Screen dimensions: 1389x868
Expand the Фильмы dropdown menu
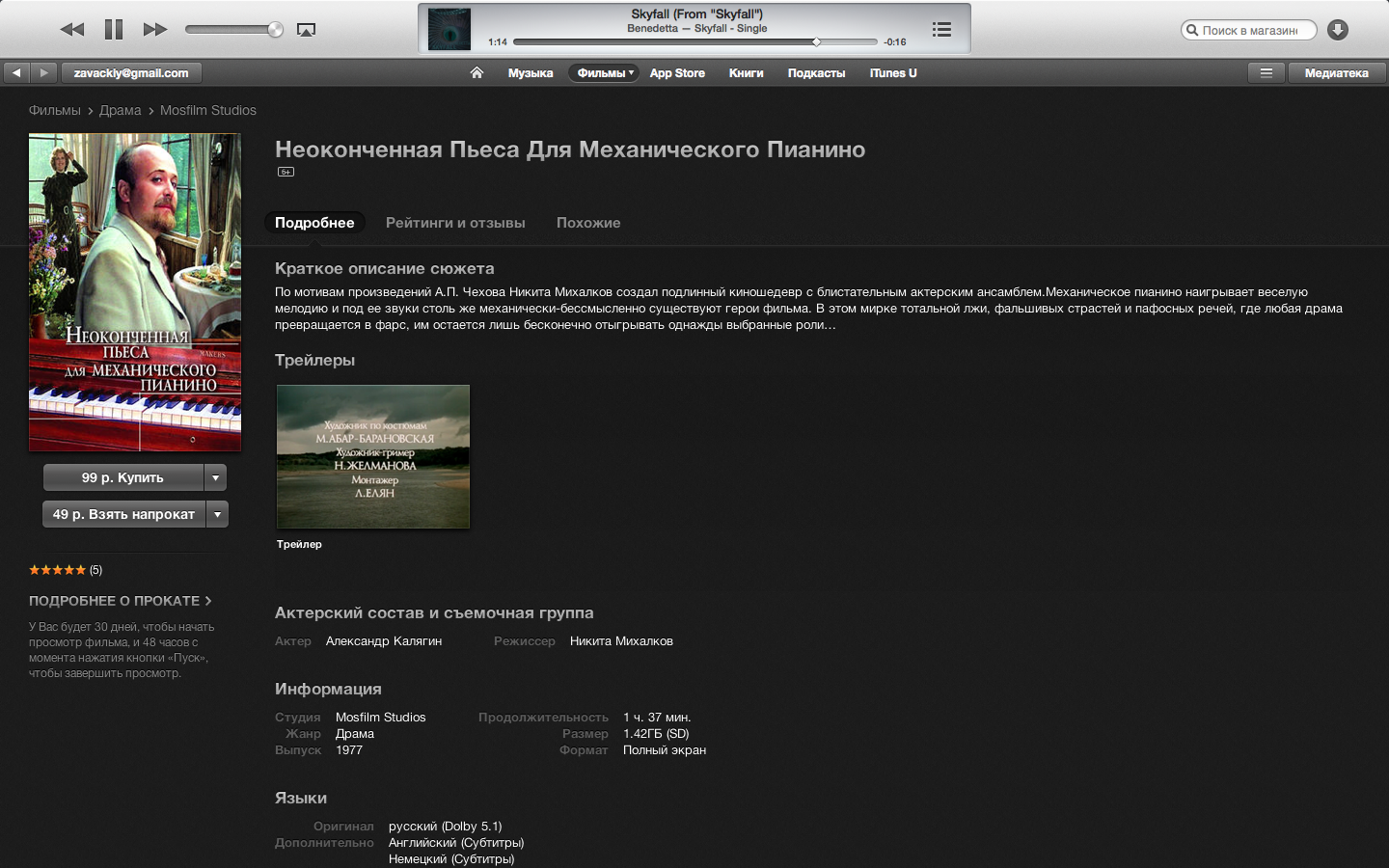tap(604, 73)
